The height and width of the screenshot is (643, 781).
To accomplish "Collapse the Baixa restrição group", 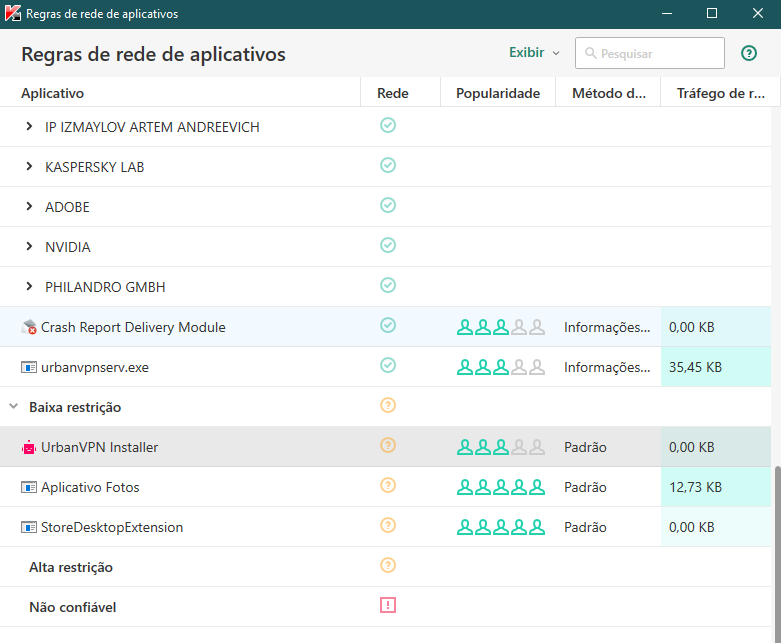I will point(14,407).
